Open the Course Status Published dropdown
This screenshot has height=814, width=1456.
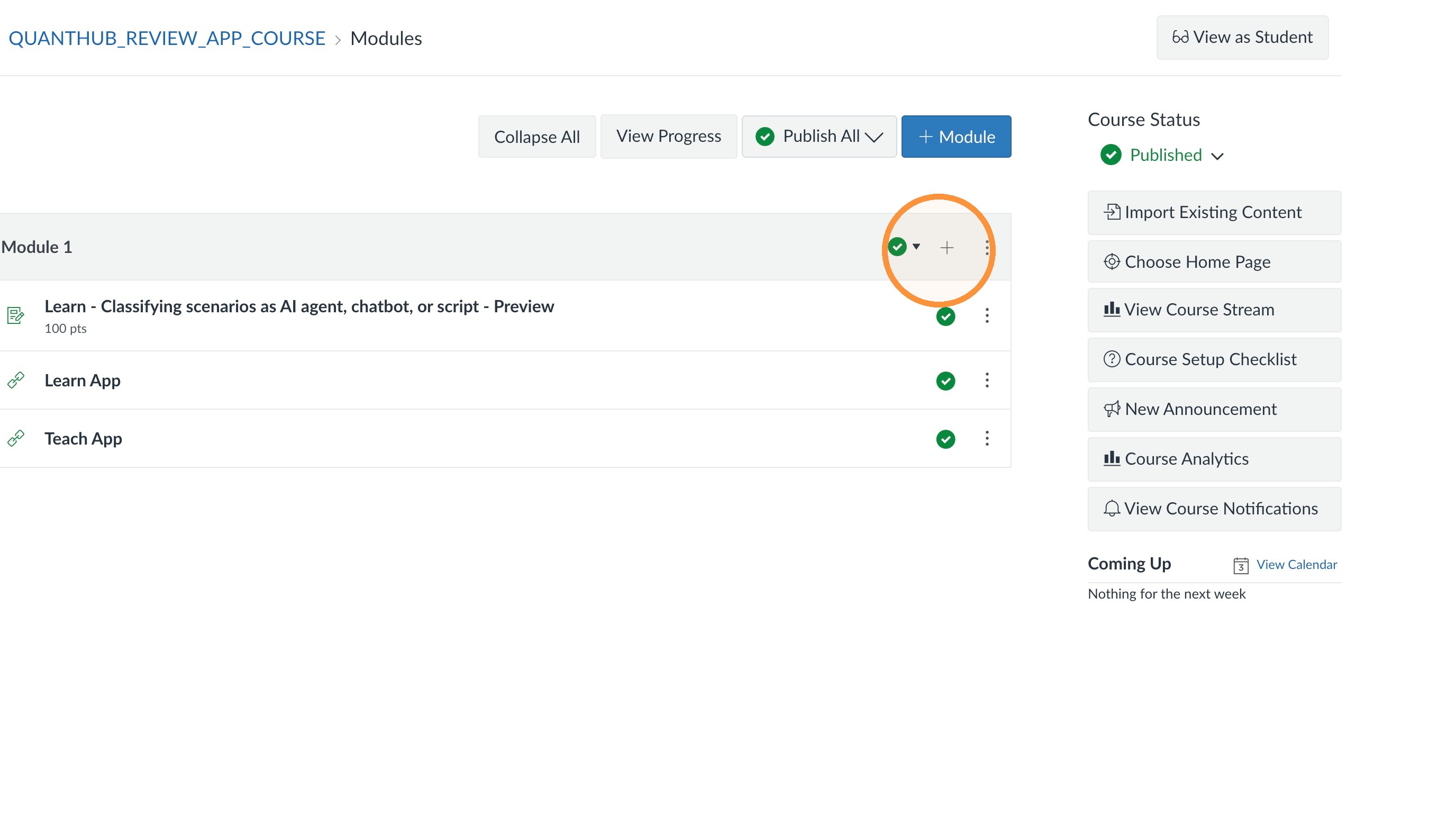point(1162,155)
